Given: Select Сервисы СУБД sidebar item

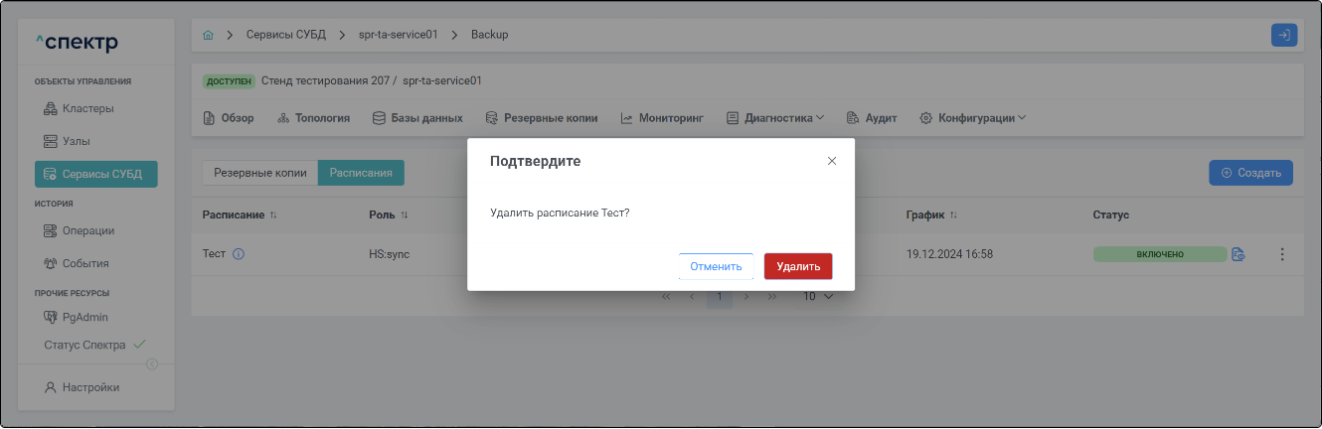Looking at the screenshot, I should [x=96, y=174].
